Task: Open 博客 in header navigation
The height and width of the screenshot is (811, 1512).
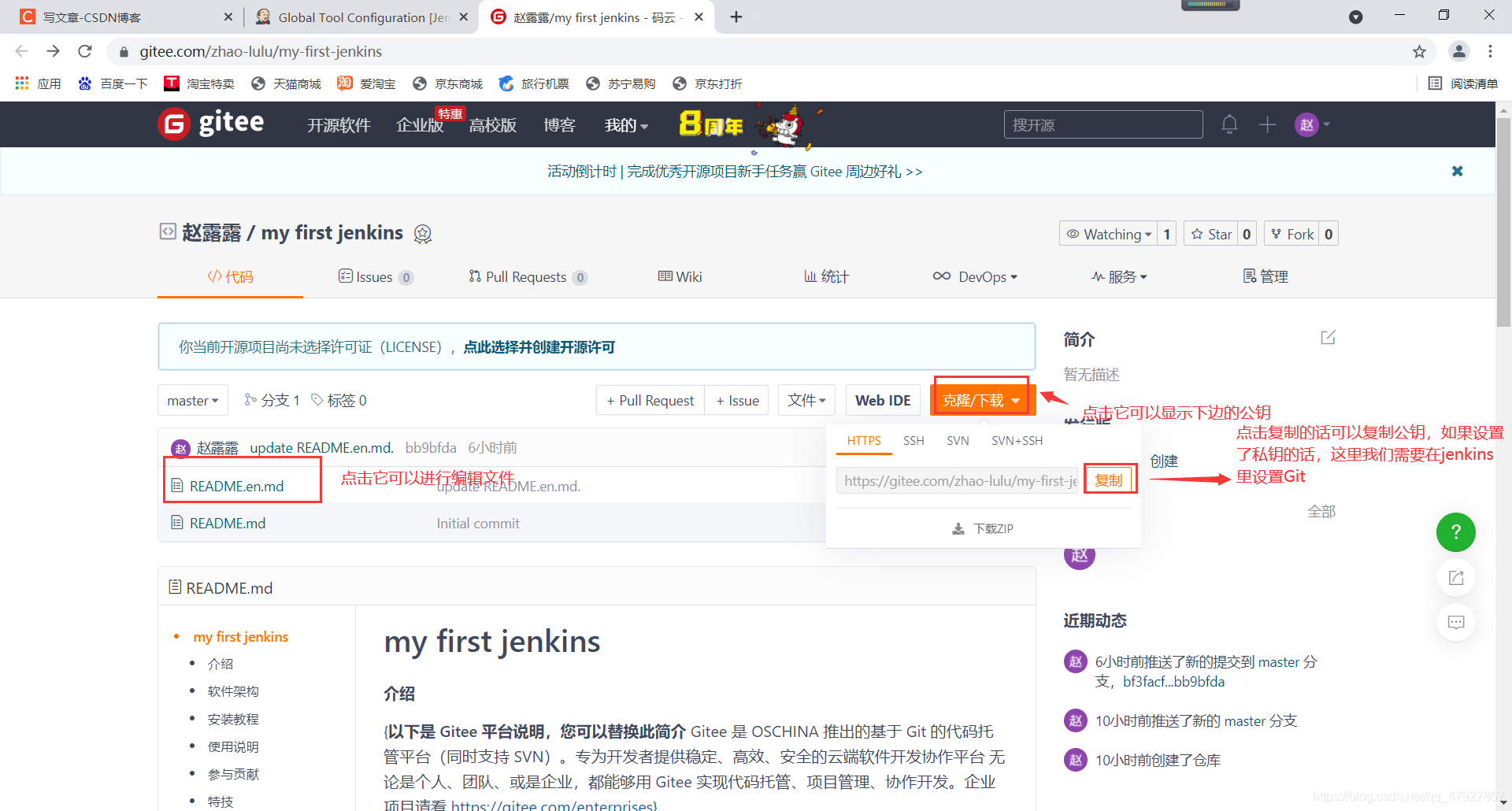Action: click(x=560, y=125)
